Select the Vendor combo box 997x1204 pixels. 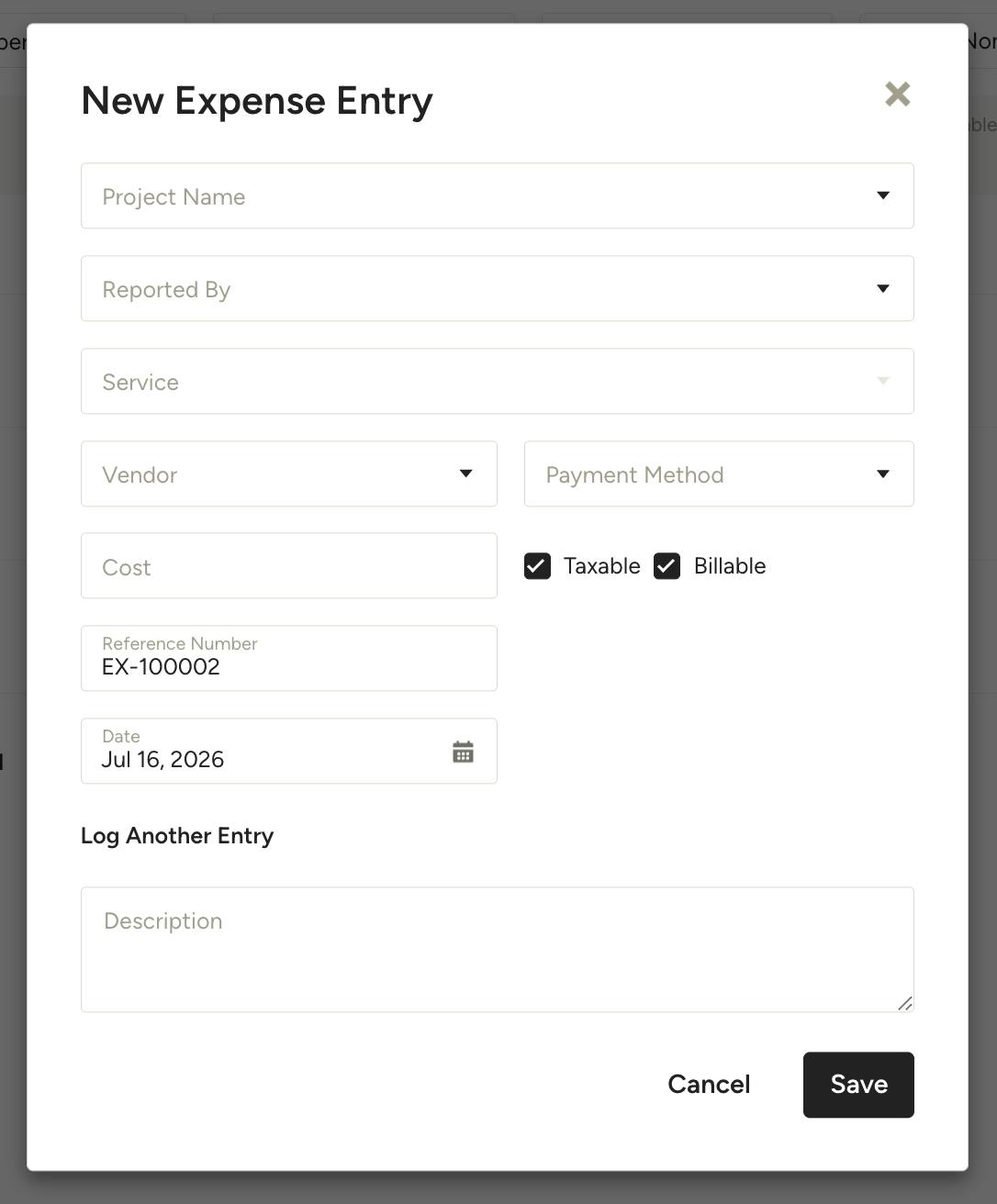(x=289, y=474)
